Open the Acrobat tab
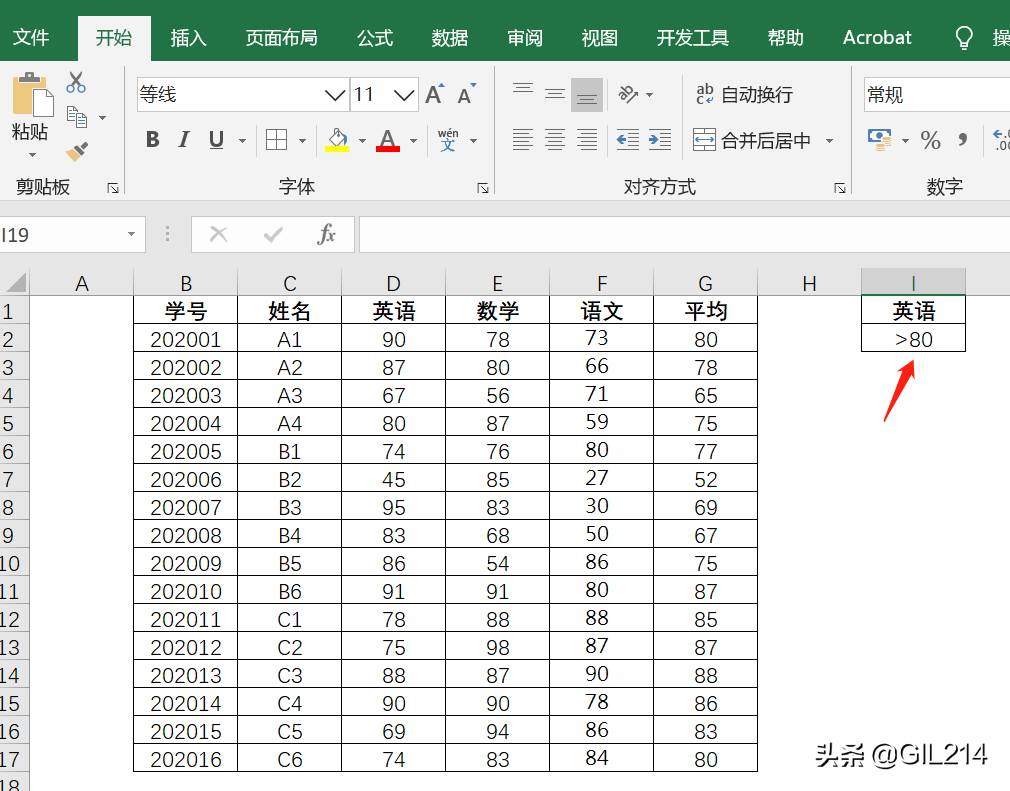The image size is (1010, 791). [x=877, y=37]
